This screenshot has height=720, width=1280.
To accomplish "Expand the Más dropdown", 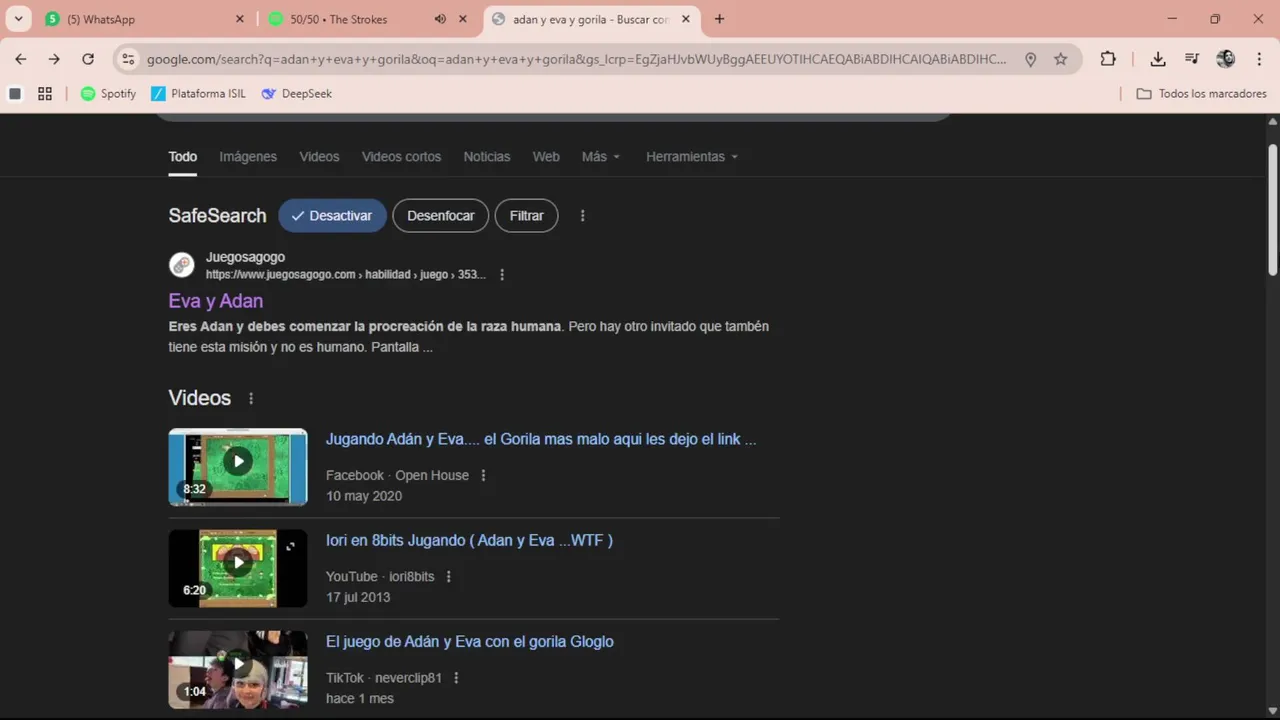I will [601, 157].
